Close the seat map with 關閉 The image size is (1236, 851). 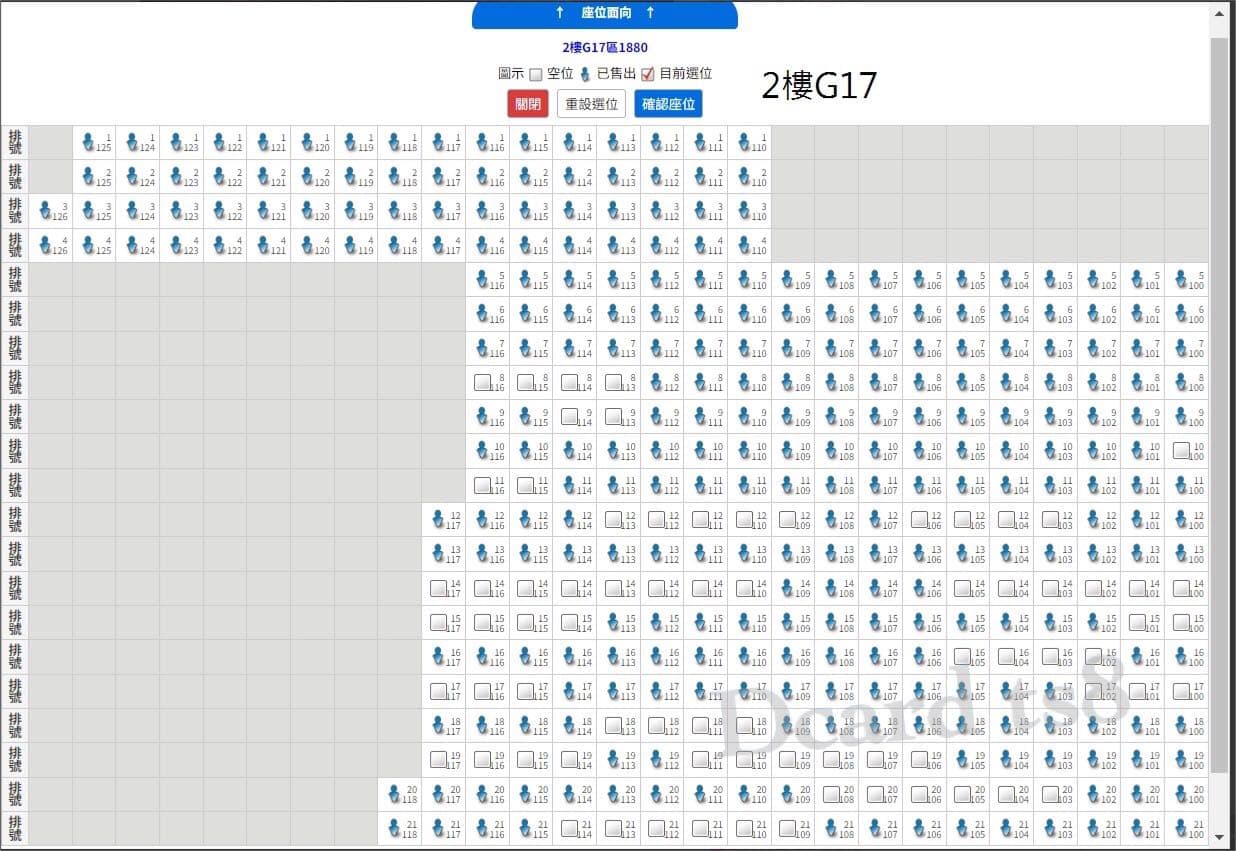[528, 104]
